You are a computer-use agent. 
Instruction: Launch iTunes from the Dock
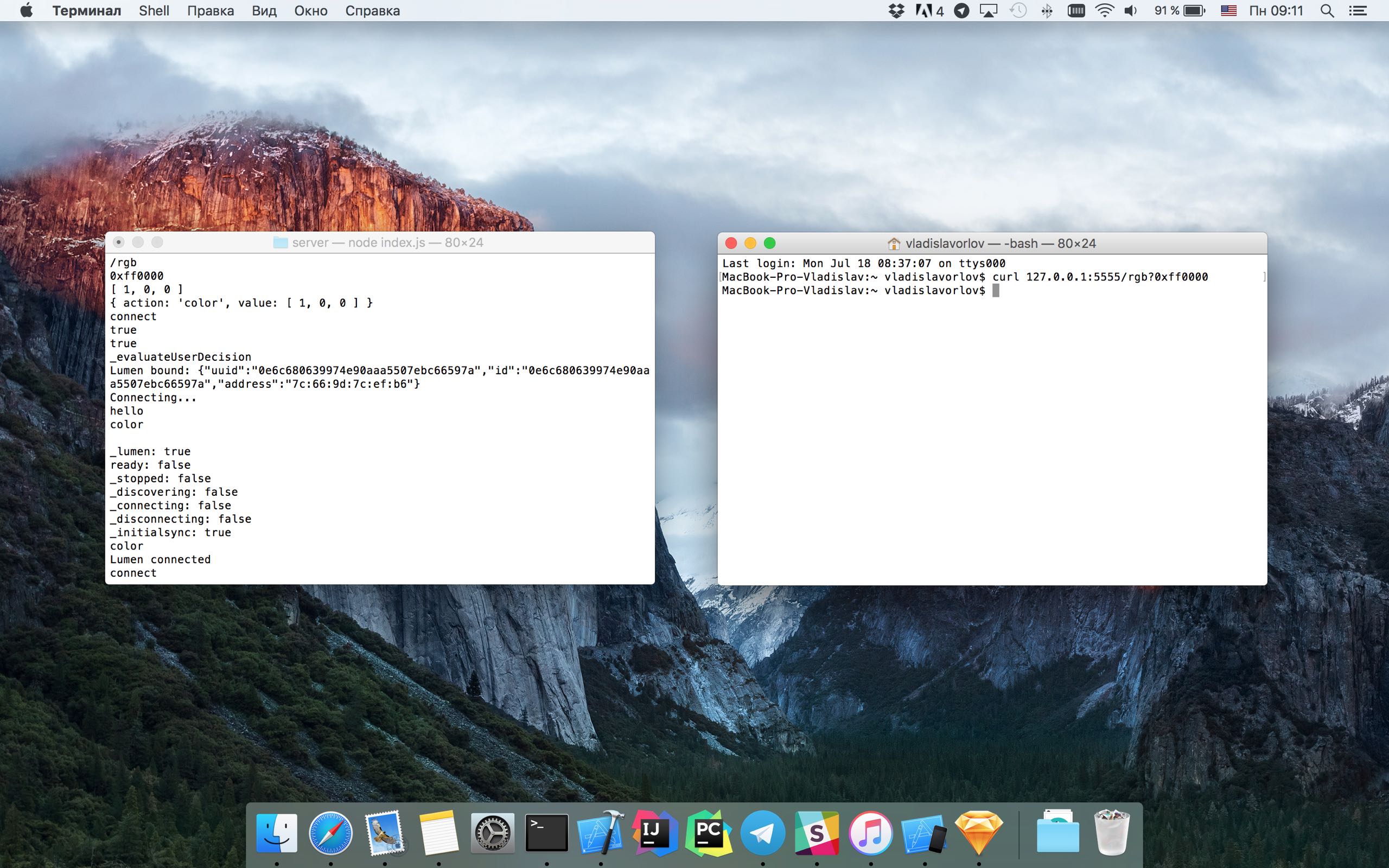pos(870,832)
